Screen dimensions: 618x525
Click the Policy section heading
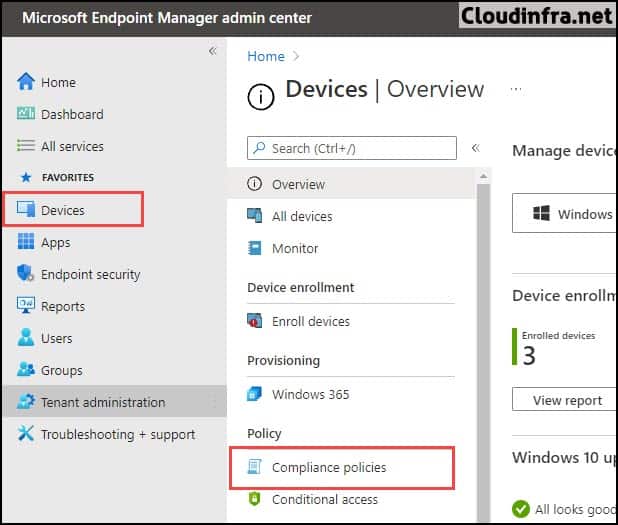click(264, 433)
